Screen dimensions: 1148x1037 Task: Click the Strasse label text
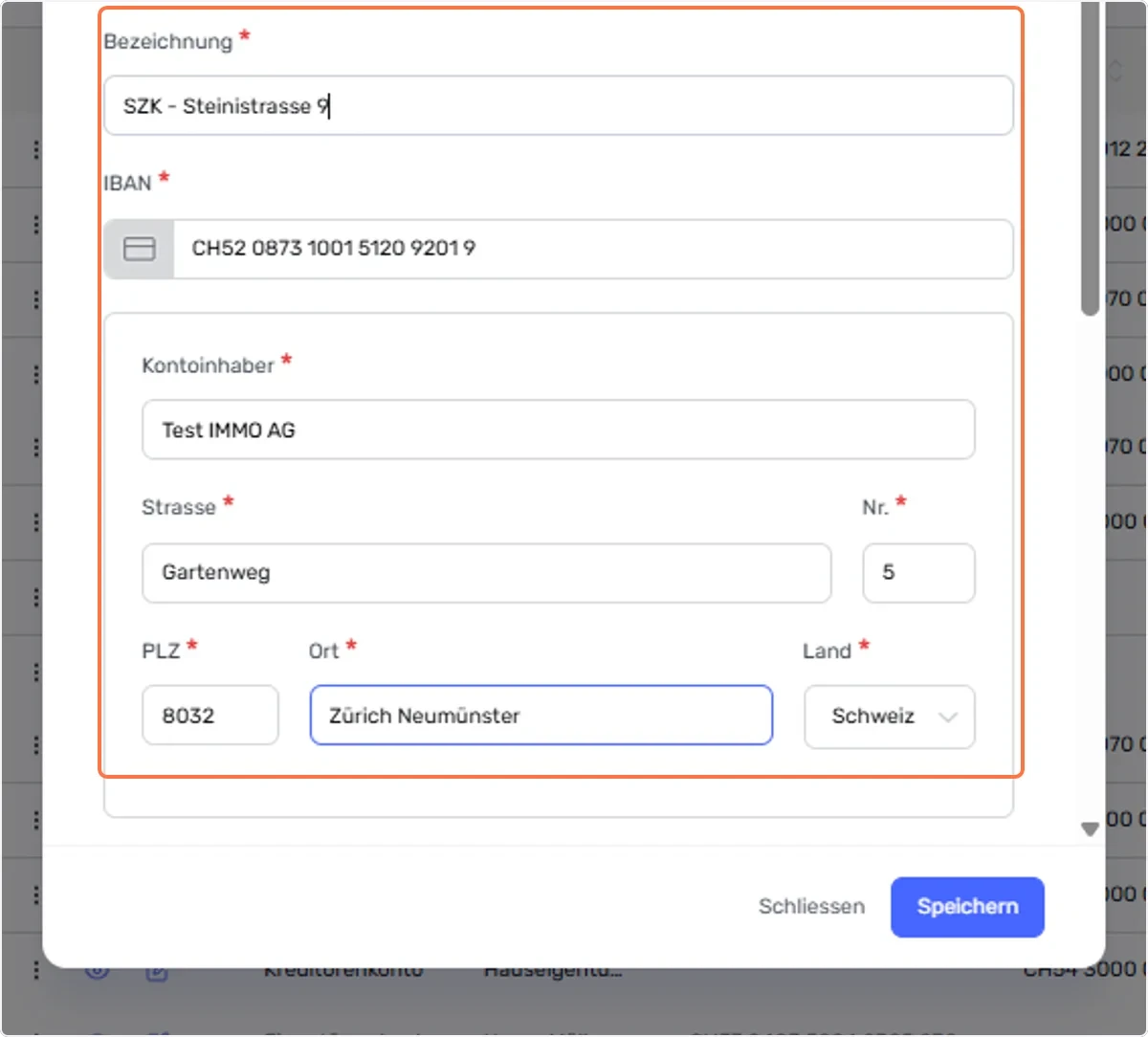[x=179, y=507]
